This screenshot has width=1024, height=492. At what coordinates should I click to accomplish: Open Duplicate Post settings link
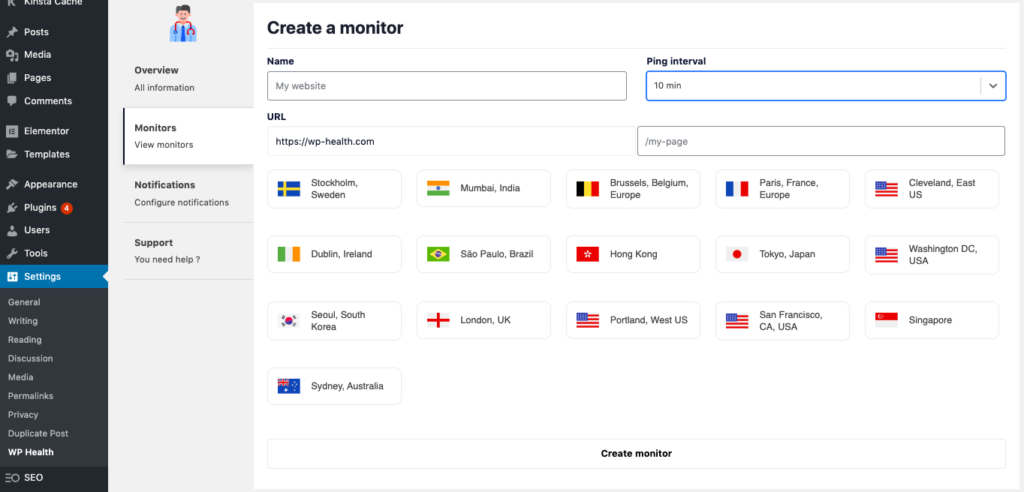click(38, 434)
